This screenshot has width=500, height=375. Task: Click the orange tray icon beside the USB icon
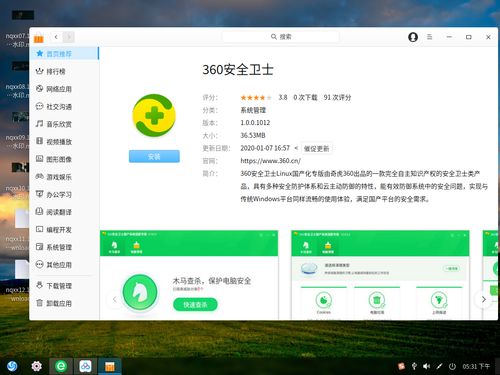[x=401, y=366]
